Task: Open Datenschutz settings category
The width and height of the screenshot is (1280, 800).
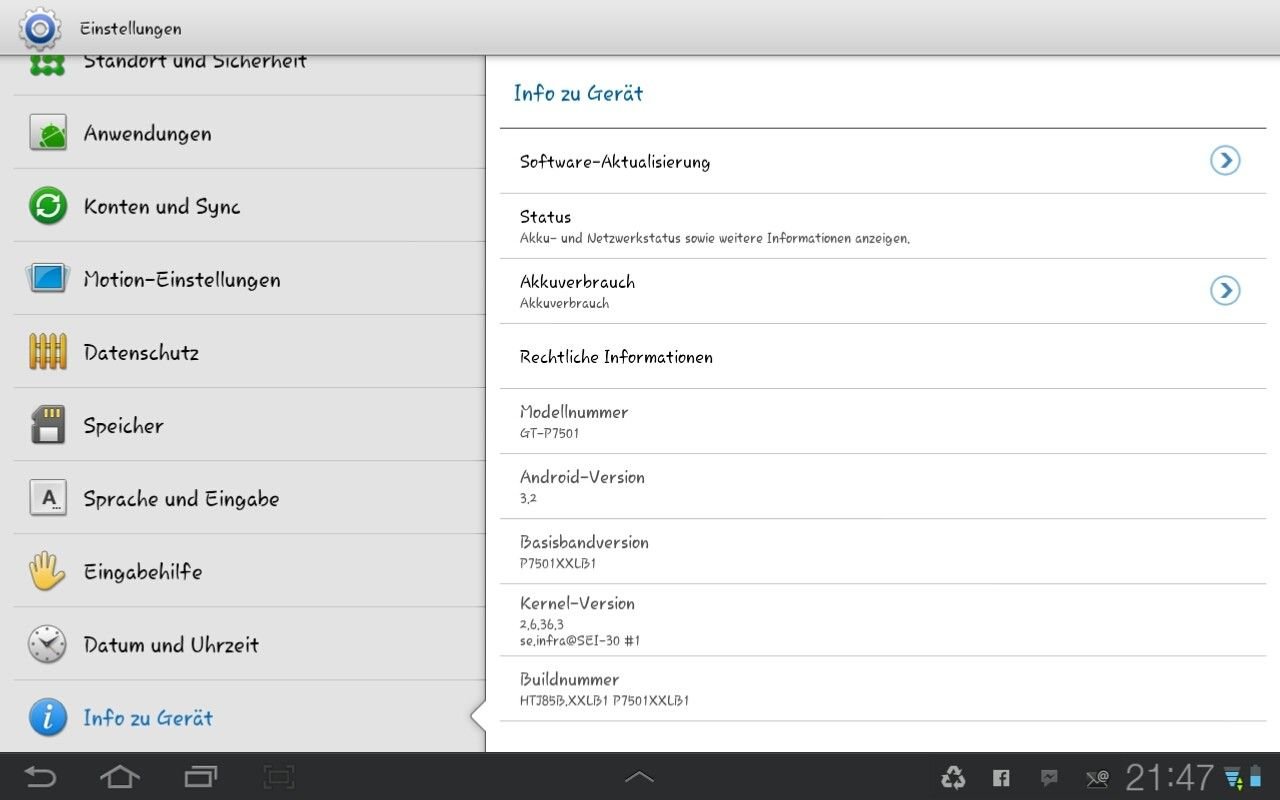Action: point(249,352)
